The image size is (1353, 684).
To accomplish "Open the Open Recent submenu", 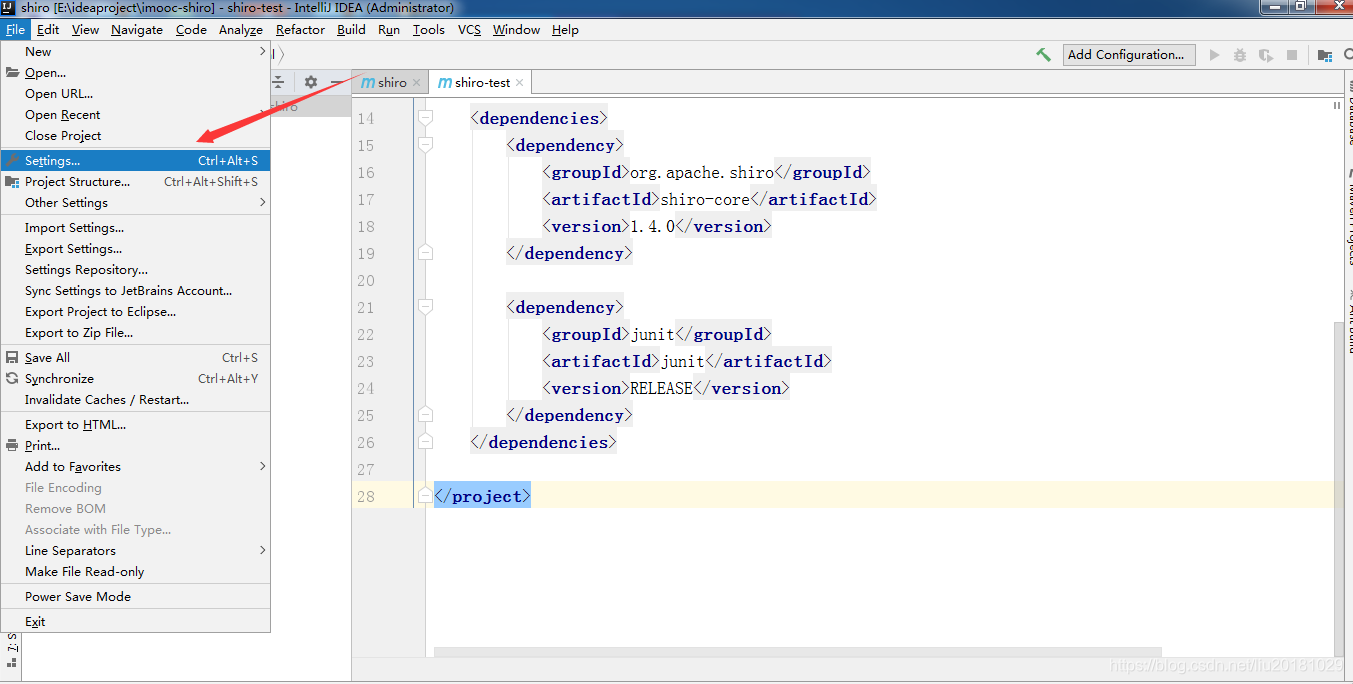I will click(x=136, y=114).
